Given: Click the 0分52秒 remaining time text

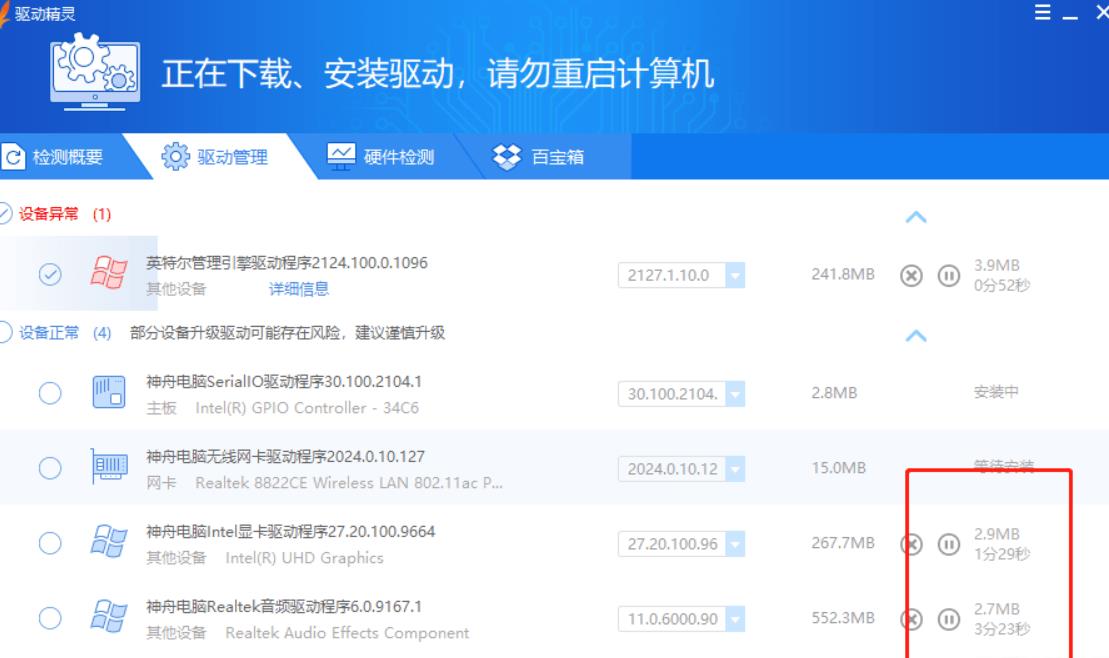Looking at the screenshot, I should [1001, 285].
